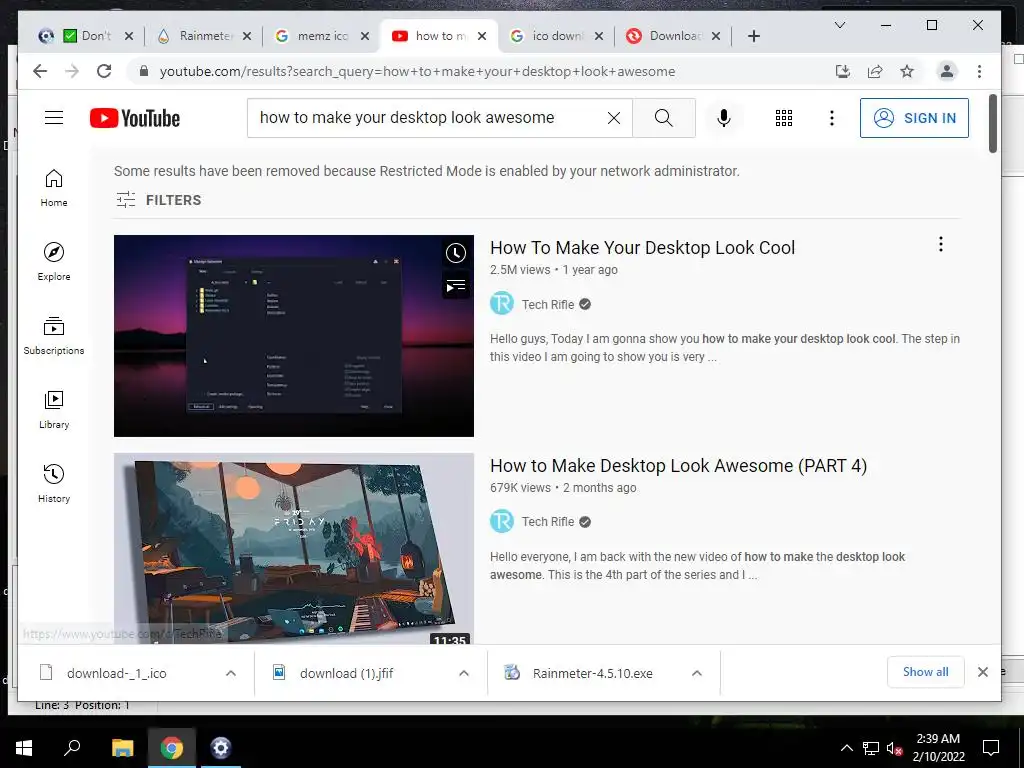Open options menu for Desktop Look Cool video
This screenshot has height=768, width=1024.
(x=940, y=244)
